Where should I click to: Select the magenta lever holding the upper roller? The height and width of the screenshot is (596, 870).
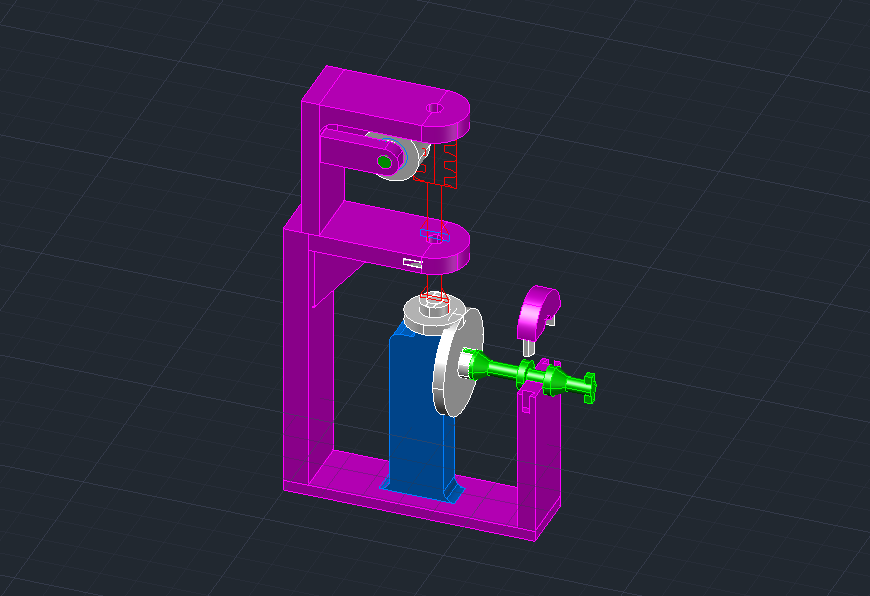click(x=345, y=150)
